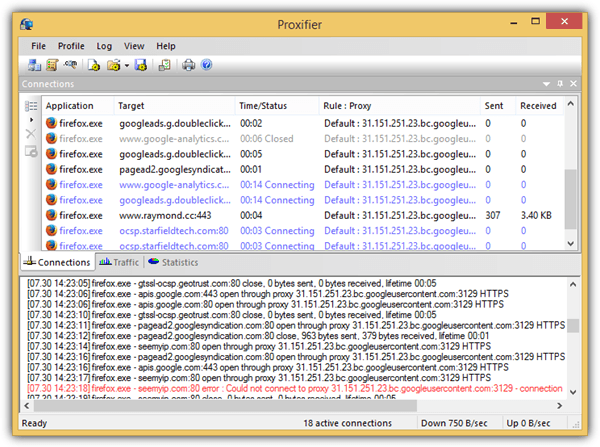Click Firefox icon in the www.raymond.cc:443 row
Viewport: 600px width, 447px height.
pos(51,215)
